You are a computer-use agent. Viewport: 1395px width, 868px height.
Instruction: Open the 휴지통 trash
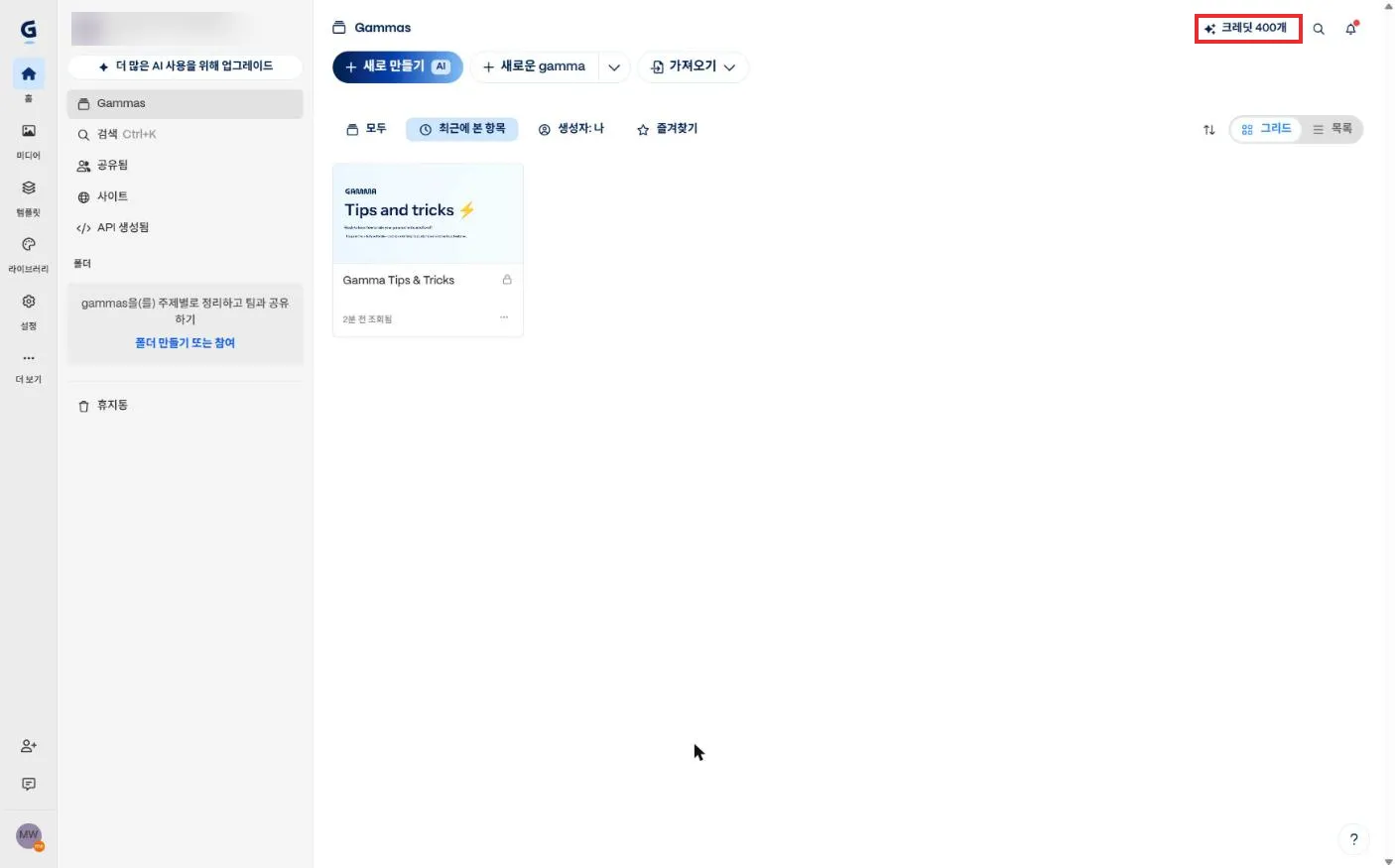coord(186,406)
